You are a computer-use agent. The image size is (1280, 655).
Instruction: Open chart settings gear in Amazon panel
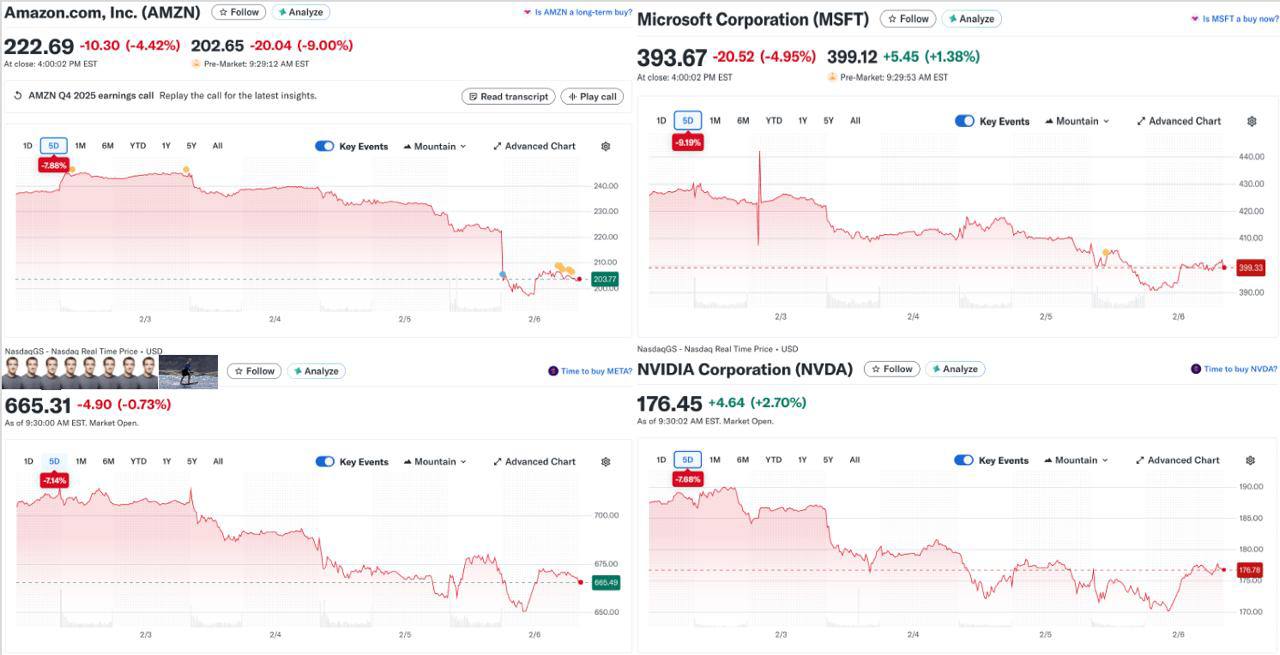pyautogui.click(x=605, y=146)
